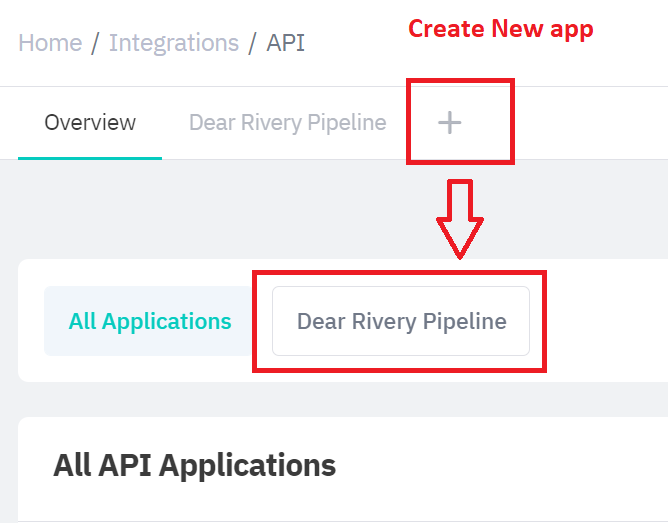Click the red downward arrow annotation
The width and height of the screenshot is (670, 532).
coord(459,216)
